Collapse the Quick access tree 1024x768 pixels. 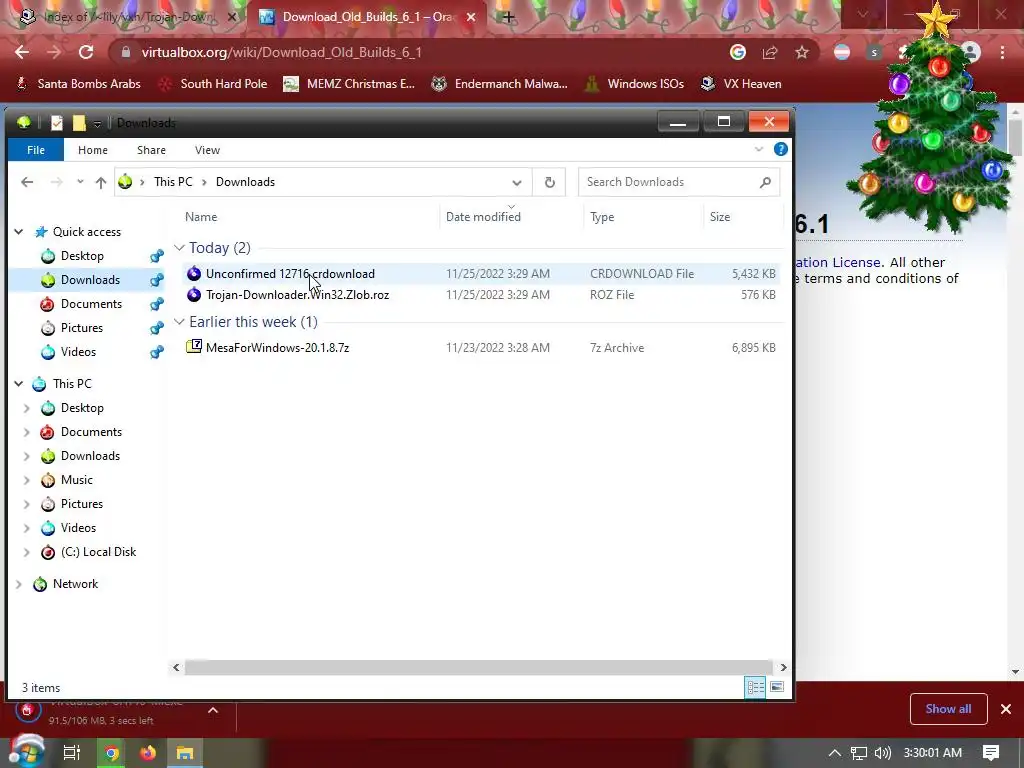tap(19, 232)
